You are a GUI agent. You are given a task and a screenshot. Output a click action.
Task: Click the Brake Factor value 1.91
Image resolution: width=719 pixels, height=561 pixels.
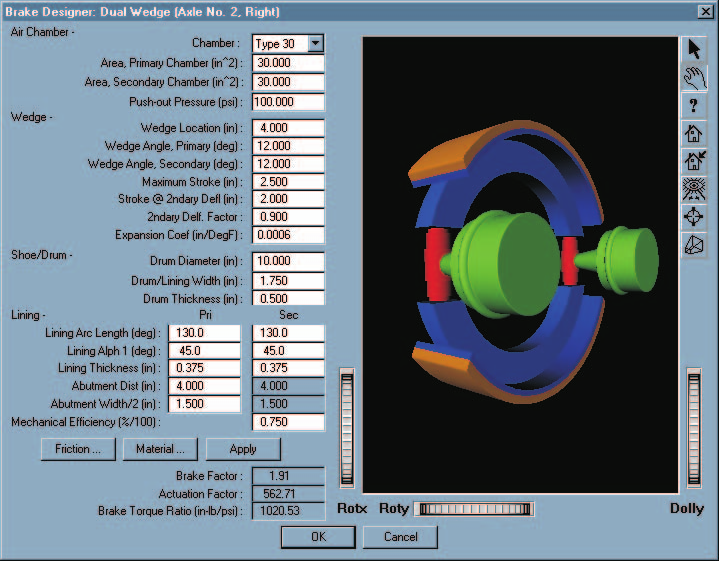click(288, 476)
